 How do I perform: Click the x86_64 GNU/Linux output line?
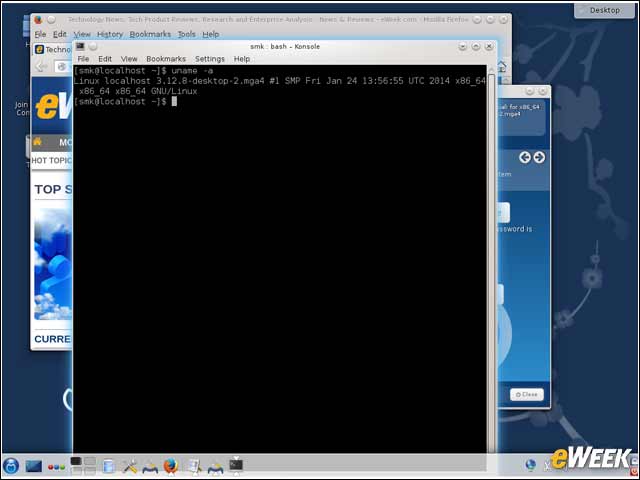click(138, 91)
